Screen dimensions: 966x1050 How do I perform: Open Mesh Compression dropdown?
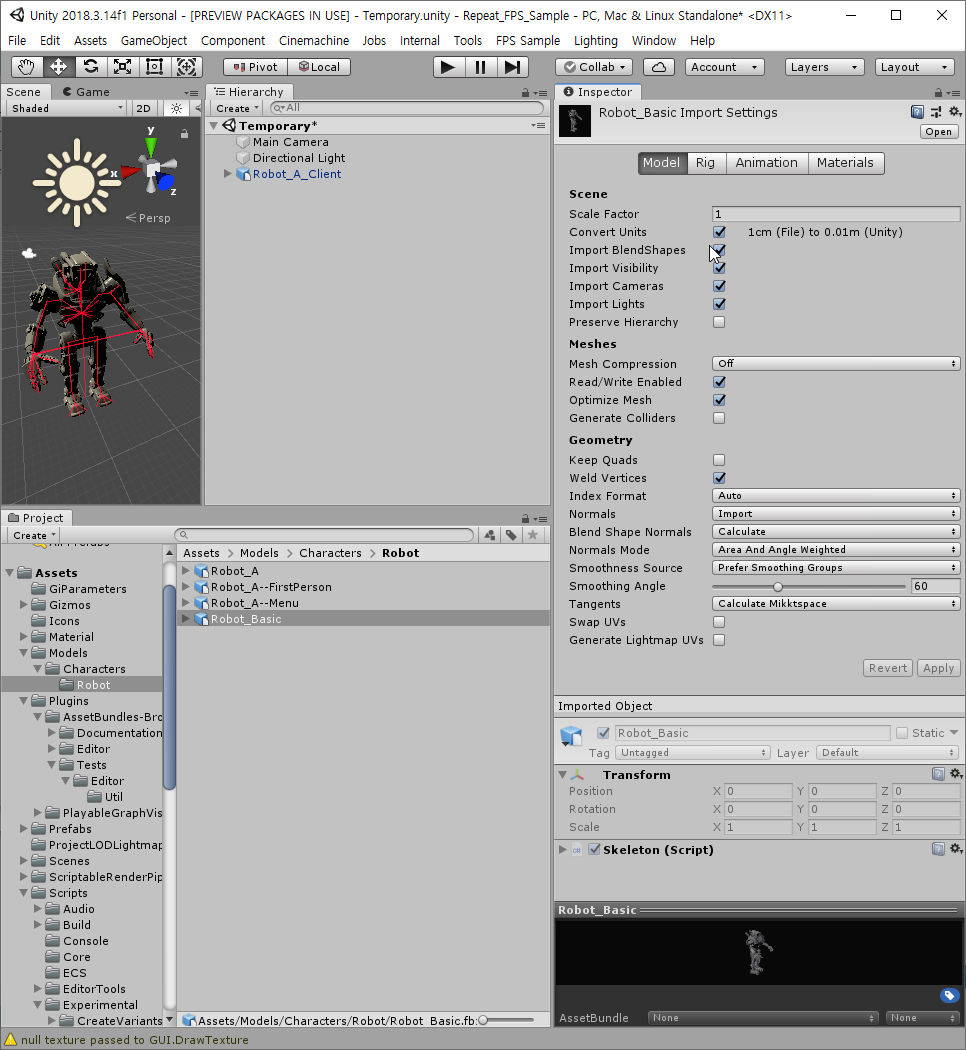tap(836, 364)
